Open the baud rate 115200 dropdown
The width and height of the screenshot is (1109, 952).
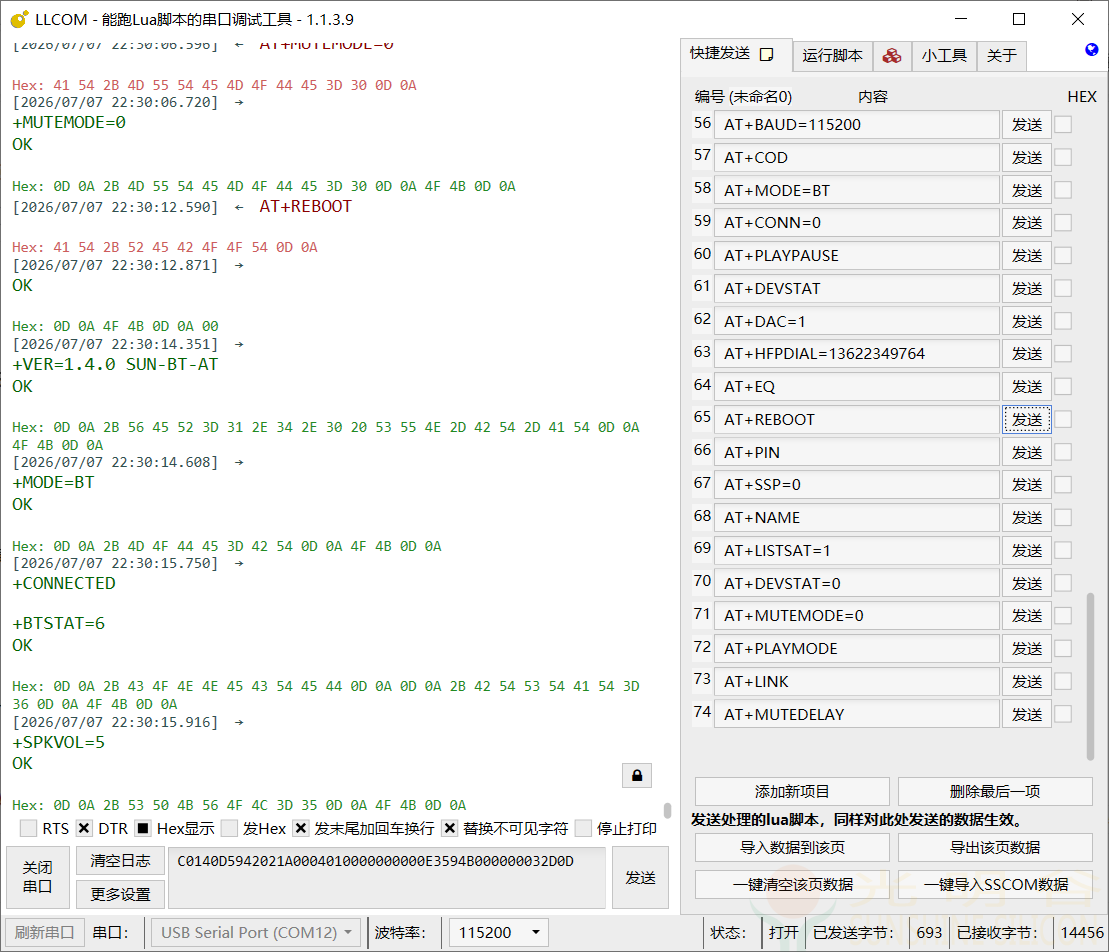(x=499, y=933)
